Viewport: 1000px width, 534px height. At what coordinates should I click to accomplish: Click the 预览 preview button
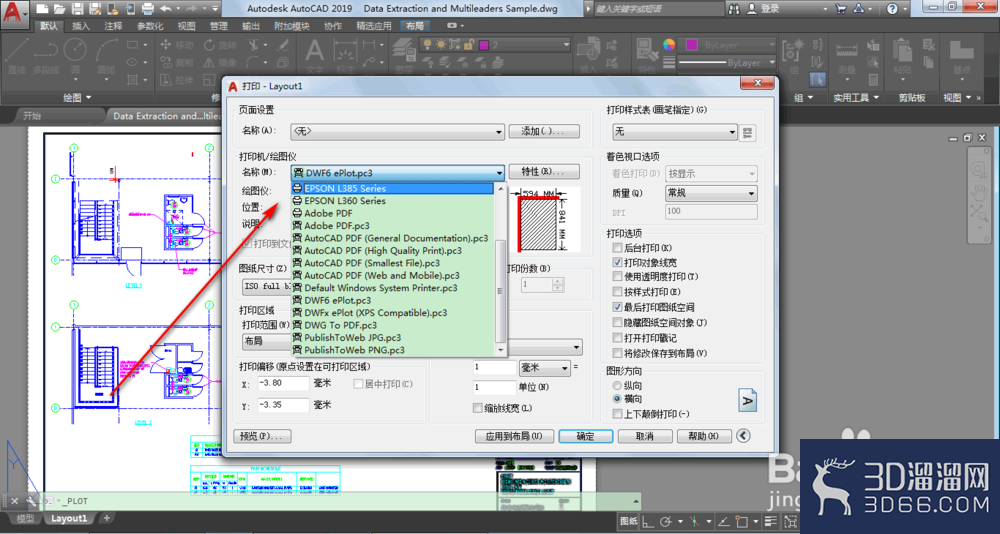[x=263, y=436]
